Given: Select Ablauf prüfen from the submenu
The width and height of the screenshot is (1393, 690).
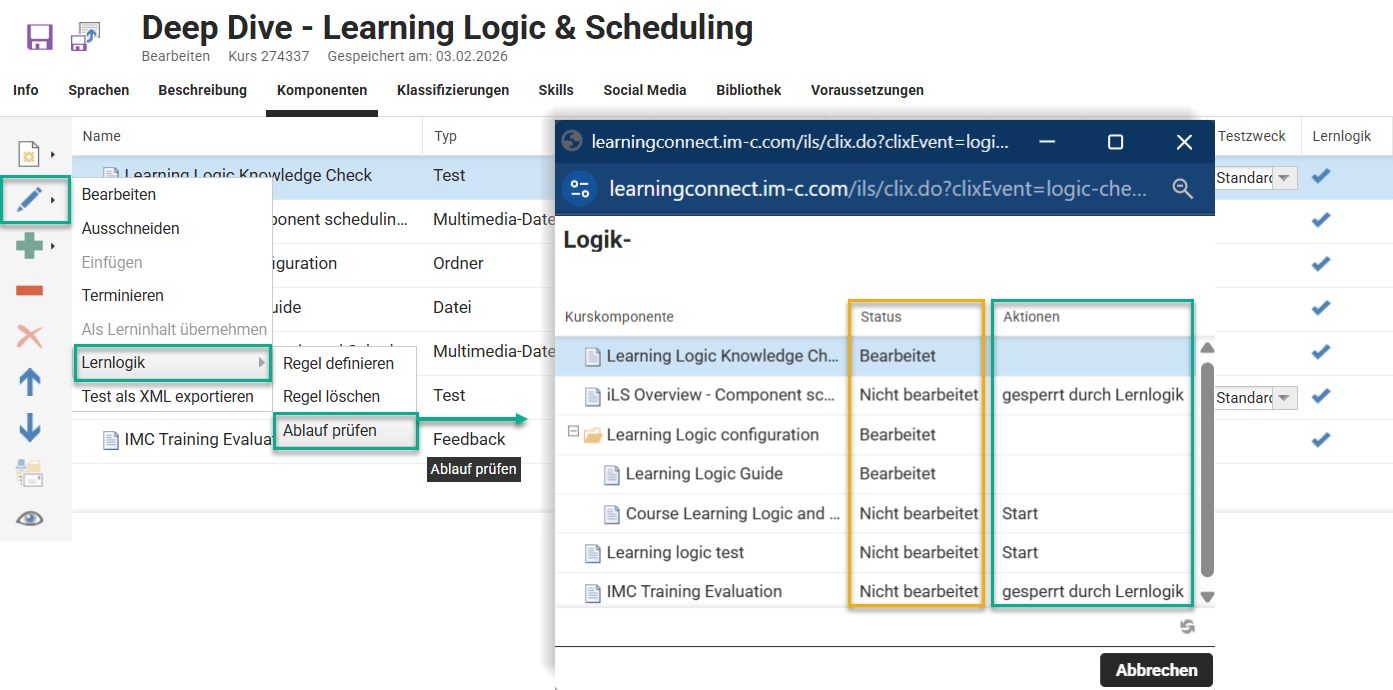Looking at the screenshot, I should (330, 431).
